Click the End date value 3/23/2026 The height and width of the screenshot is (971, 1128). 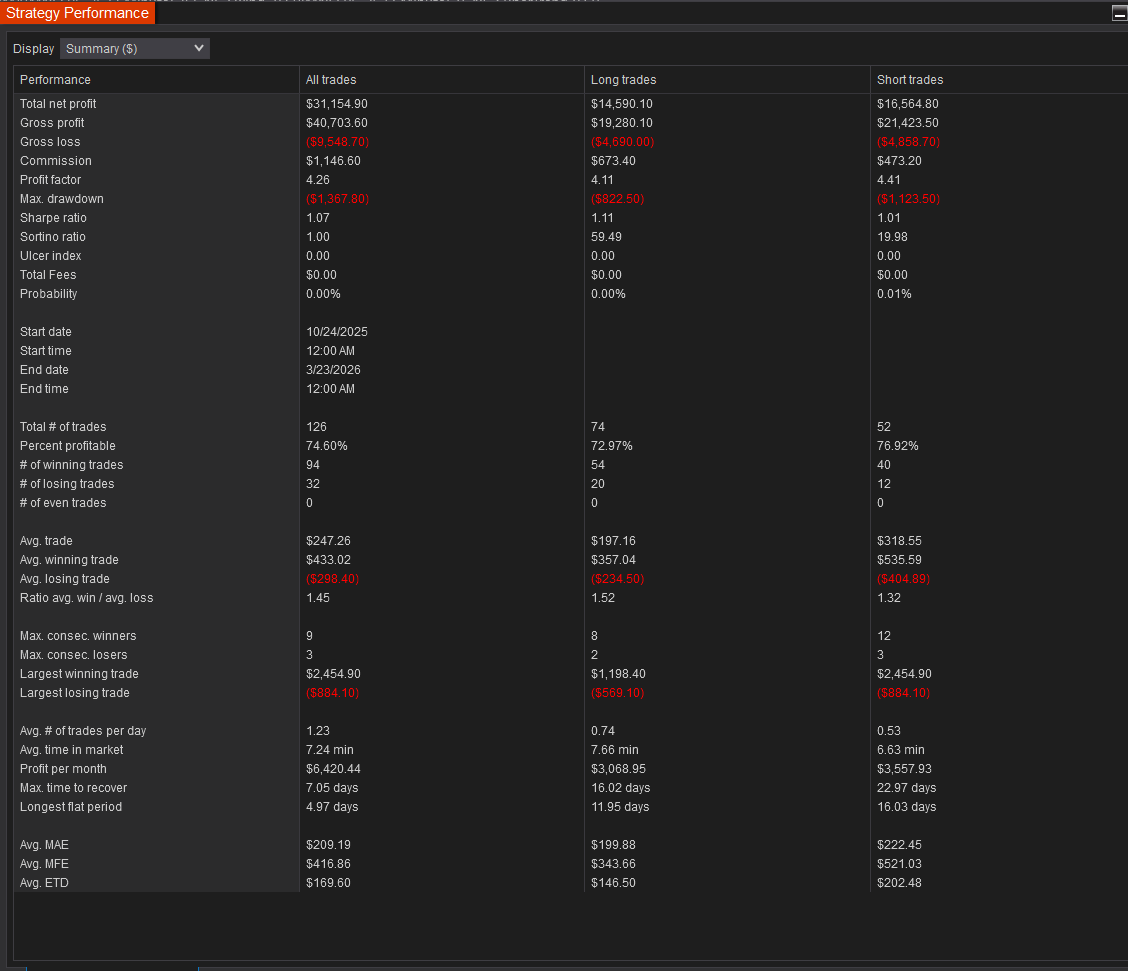334,370
